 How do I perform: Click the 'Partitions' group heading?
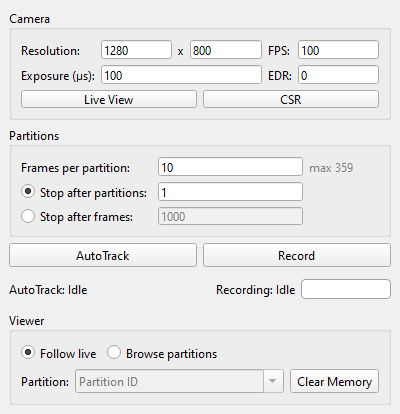(x=34, y=136)
